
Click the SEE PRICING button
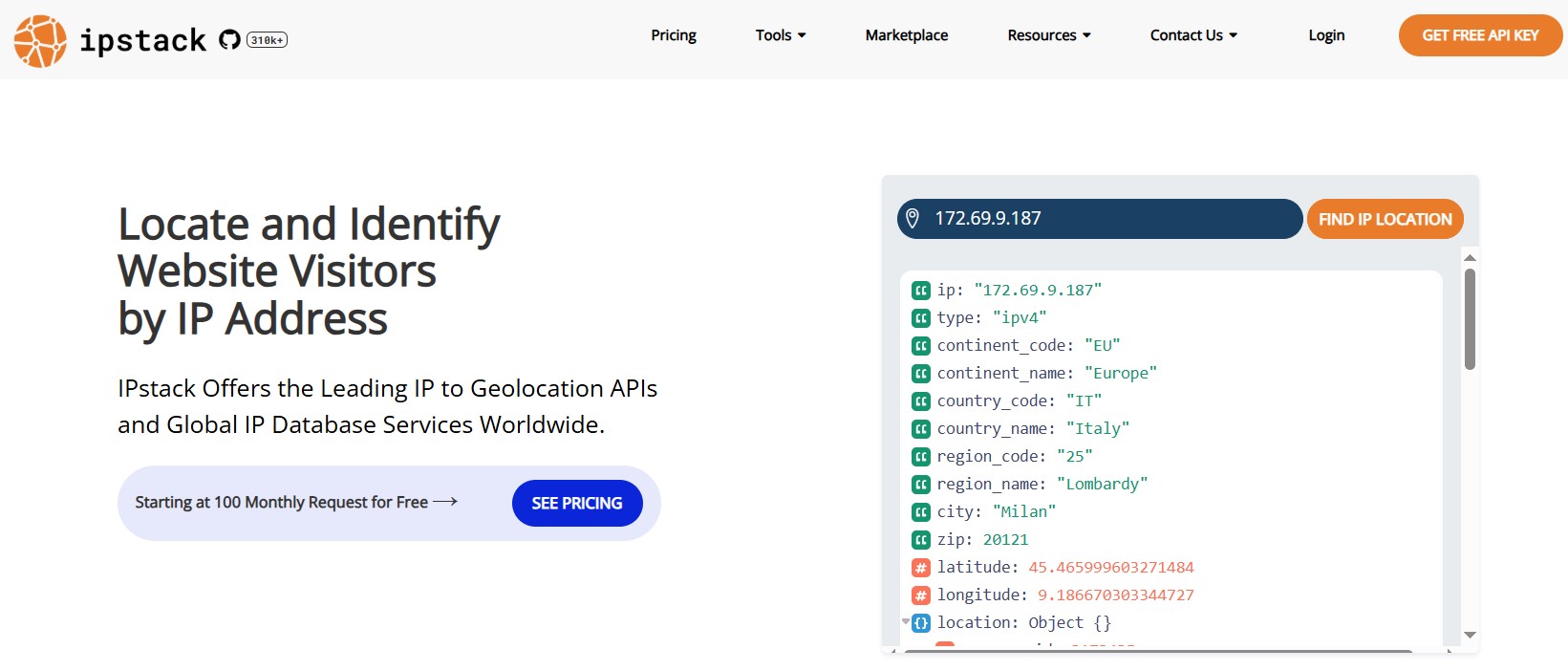pyautogui.click(x=577, y=503)
